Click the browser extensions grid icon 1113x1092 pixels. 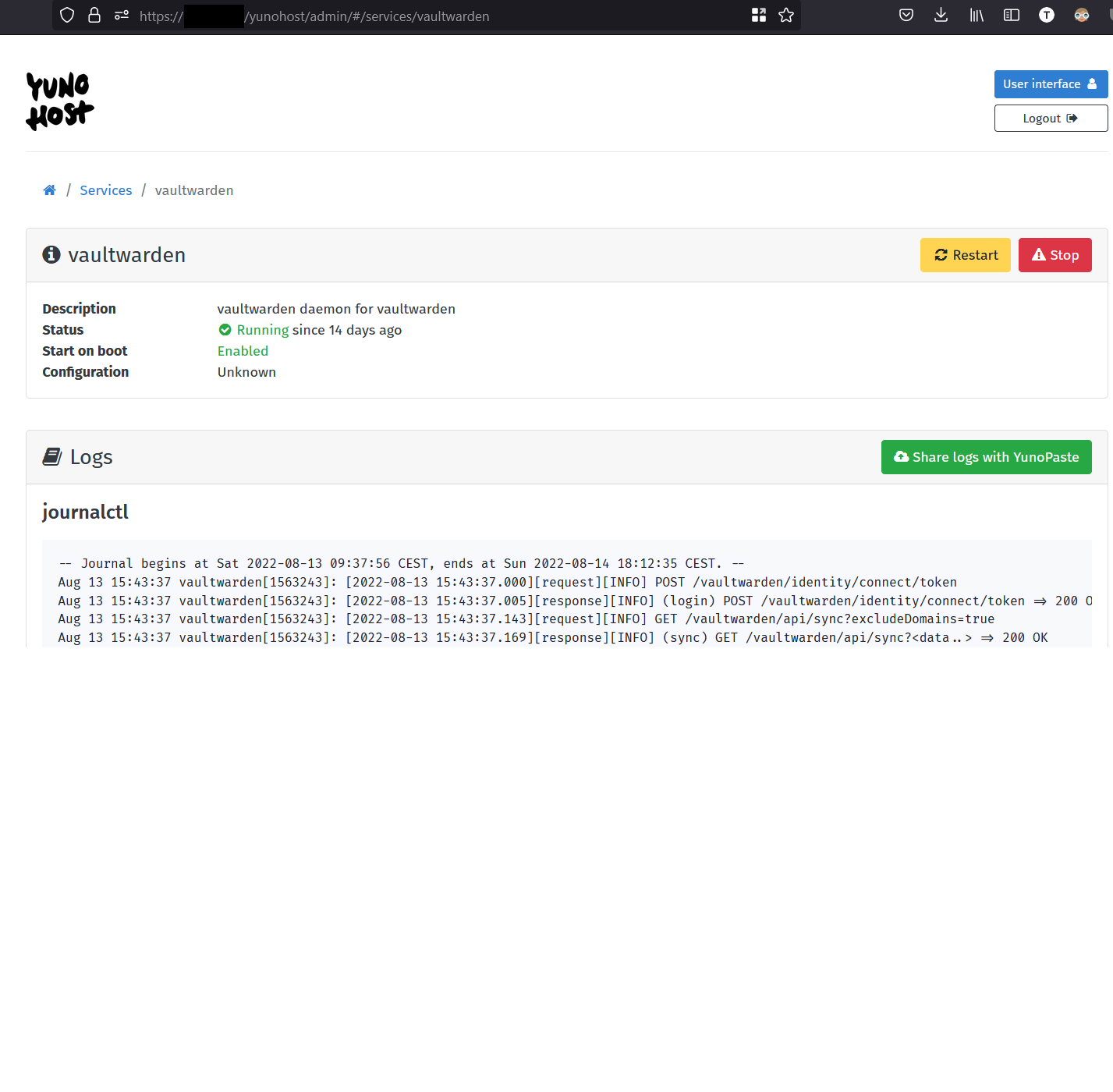pos(759,16)
